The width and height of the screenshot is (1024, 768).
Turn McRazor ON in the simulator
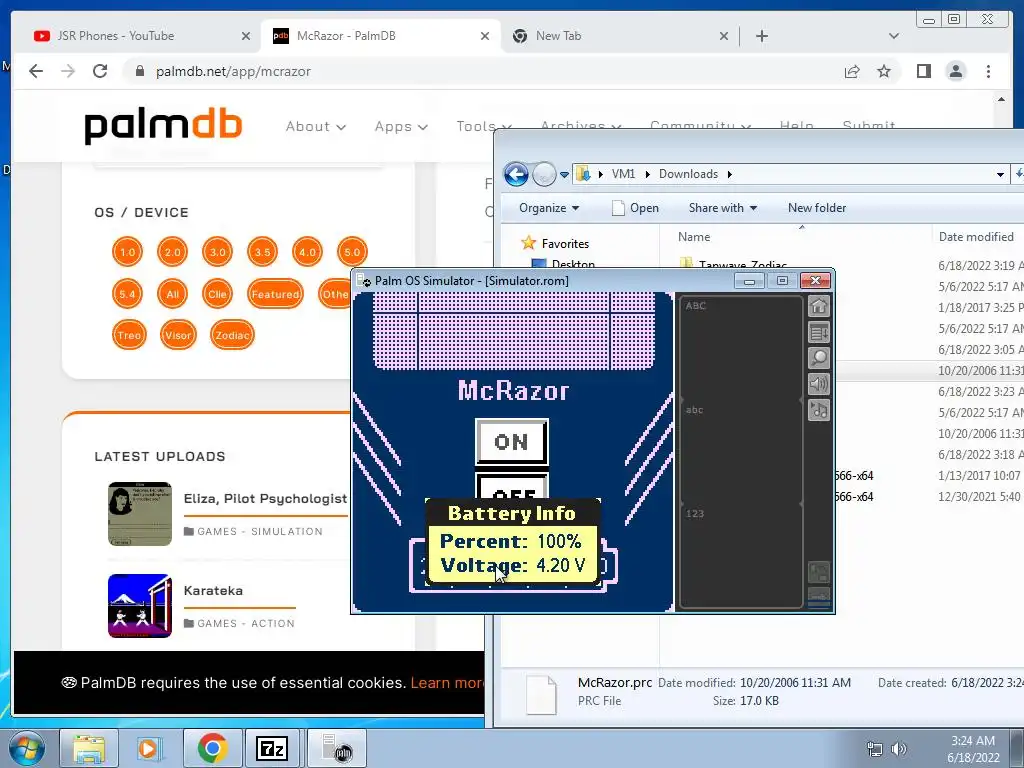(x=511, y=442)
